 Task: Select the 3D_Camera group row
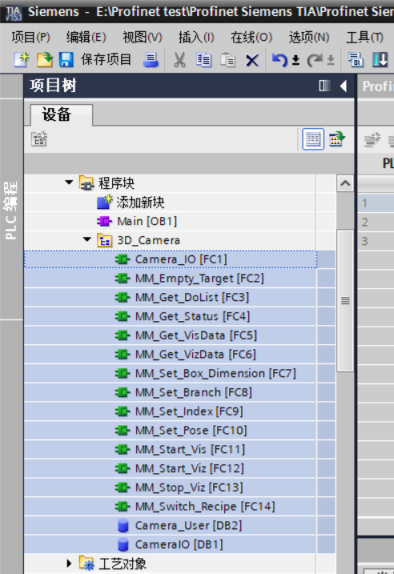point(170,240)
